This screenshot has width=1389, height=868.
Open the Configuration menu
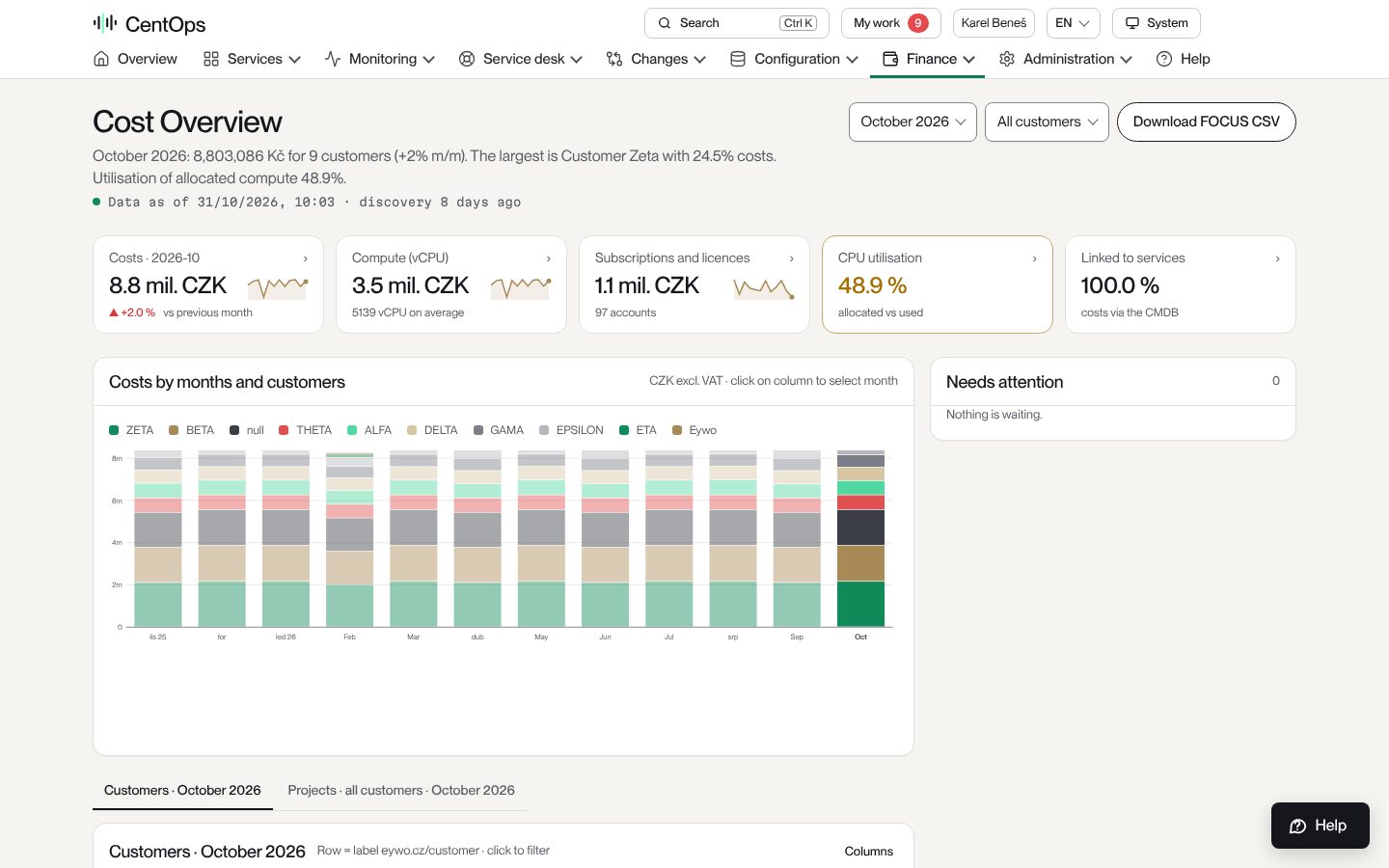(795, 59)
